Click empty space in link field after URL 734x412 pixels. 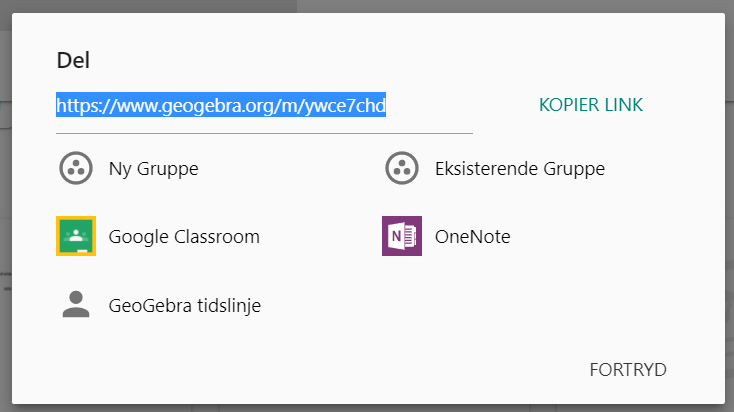coord(430,105)
